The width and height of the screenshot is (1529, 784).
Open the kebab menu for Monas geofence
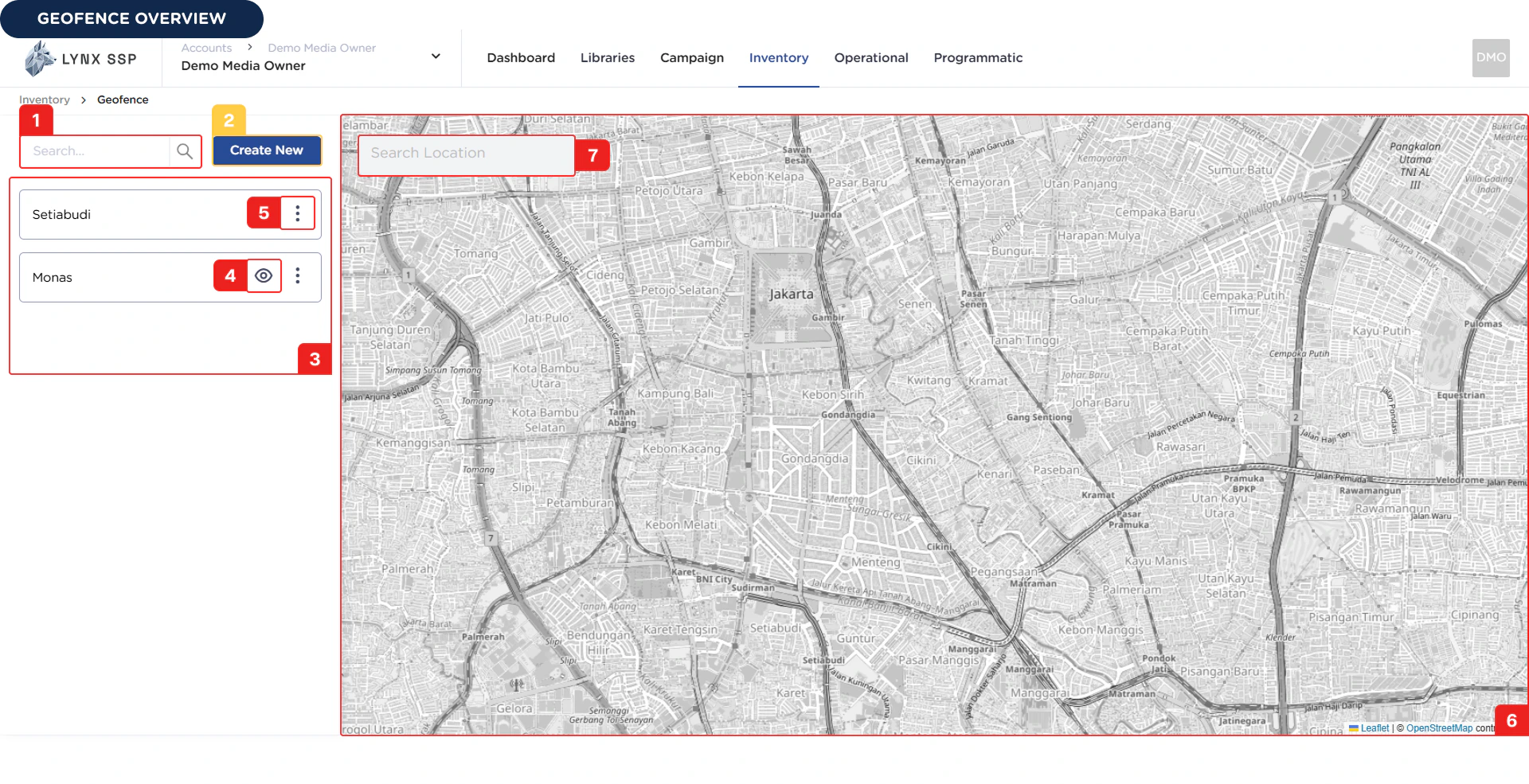297,276
